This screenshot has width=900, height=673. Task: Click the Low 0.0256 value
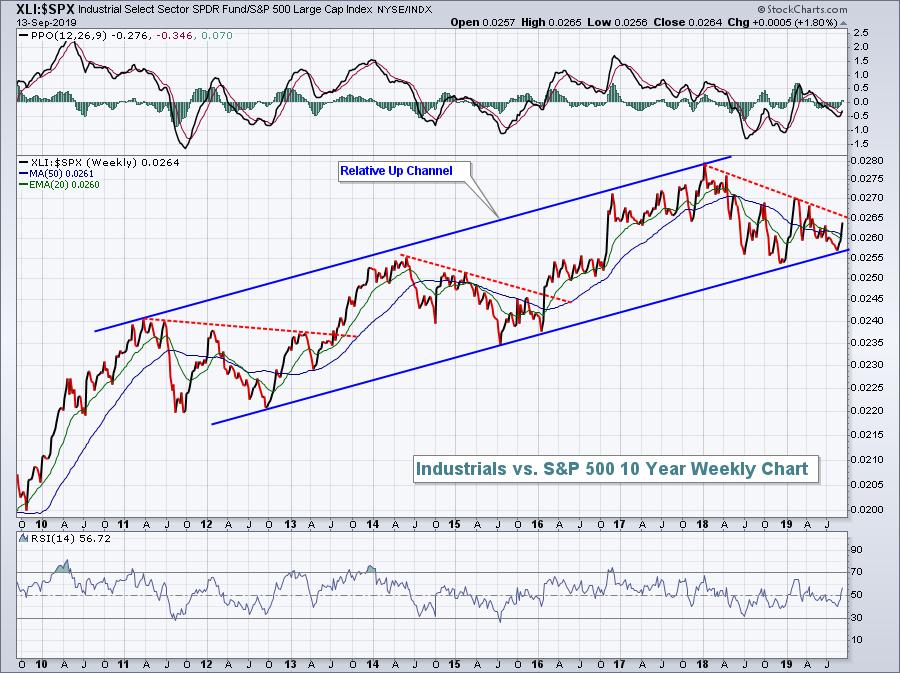[x=617, y=22]
